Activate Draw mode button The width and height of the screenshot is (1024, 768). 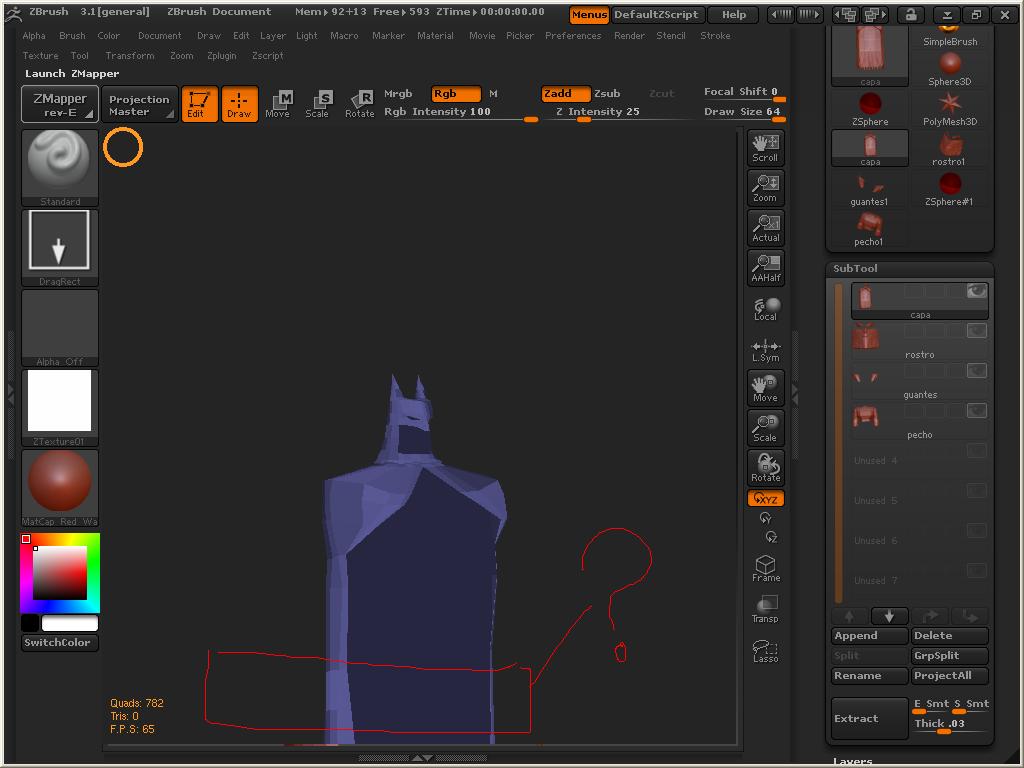[x=239, y=104]
